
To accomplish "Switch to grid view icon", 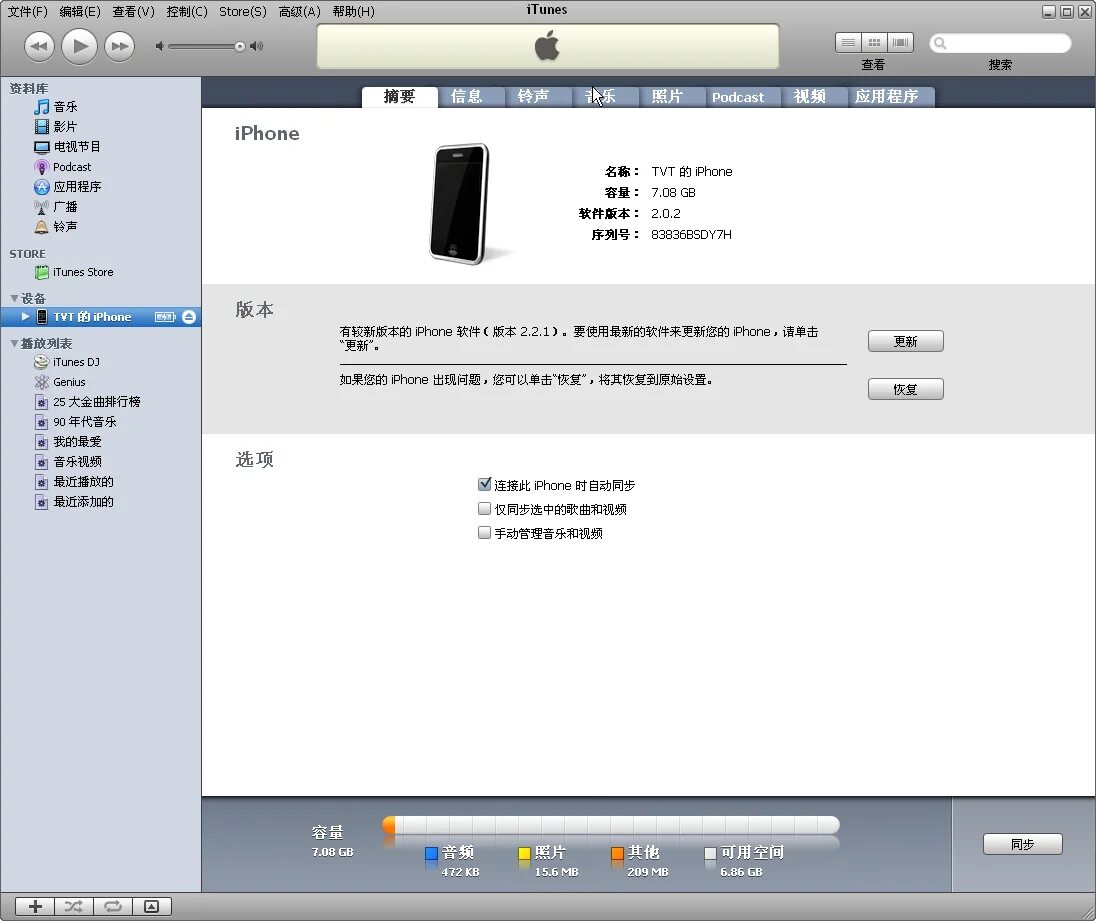I will click(x=874, y=43).
